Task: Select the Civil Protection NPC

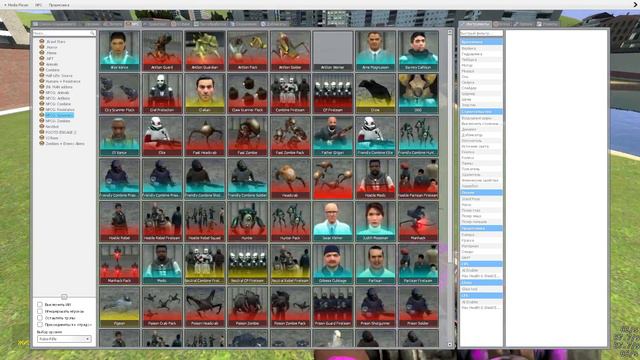Action: [162, 93]
